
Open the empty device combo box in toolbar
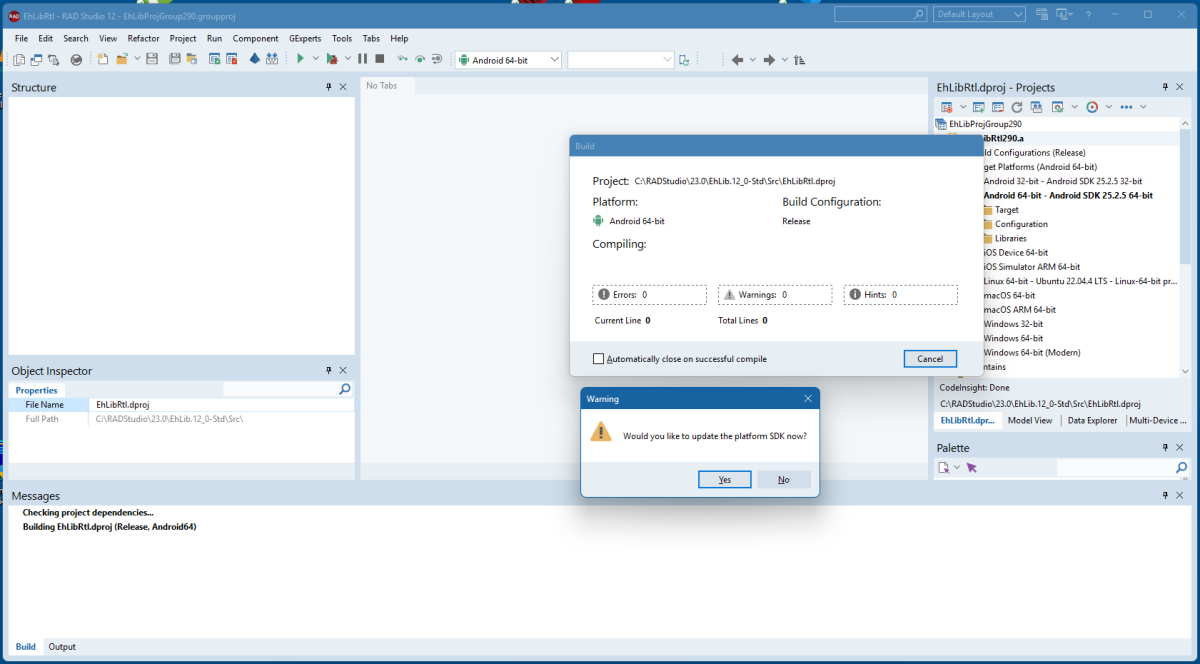pos(621,60)
